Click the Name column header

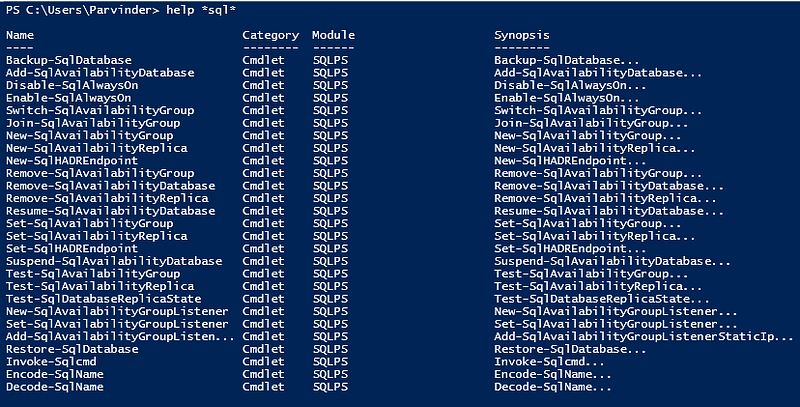20,35
